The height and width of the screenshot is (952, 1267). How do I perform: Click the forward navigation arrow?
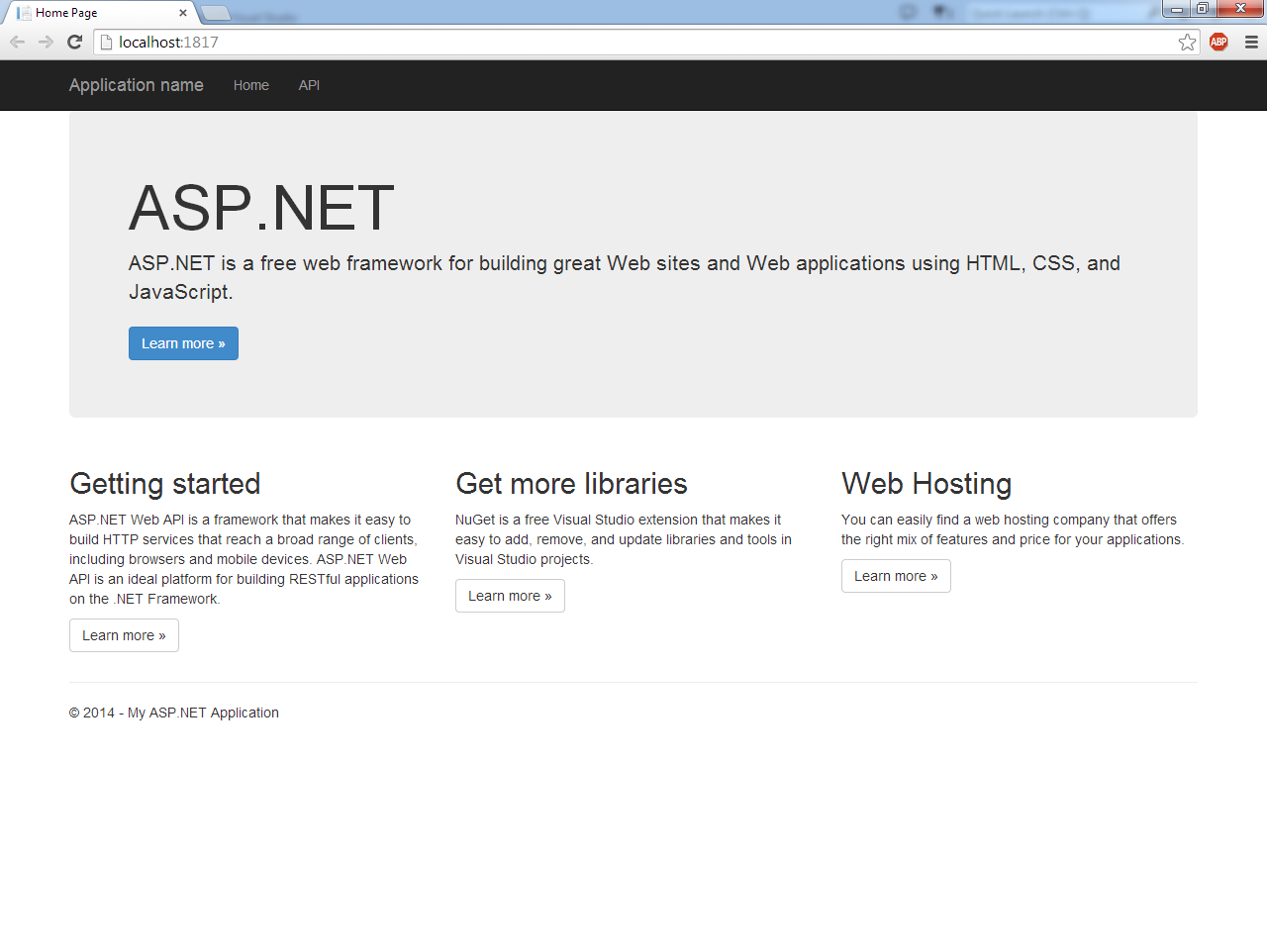pos(45,42)
